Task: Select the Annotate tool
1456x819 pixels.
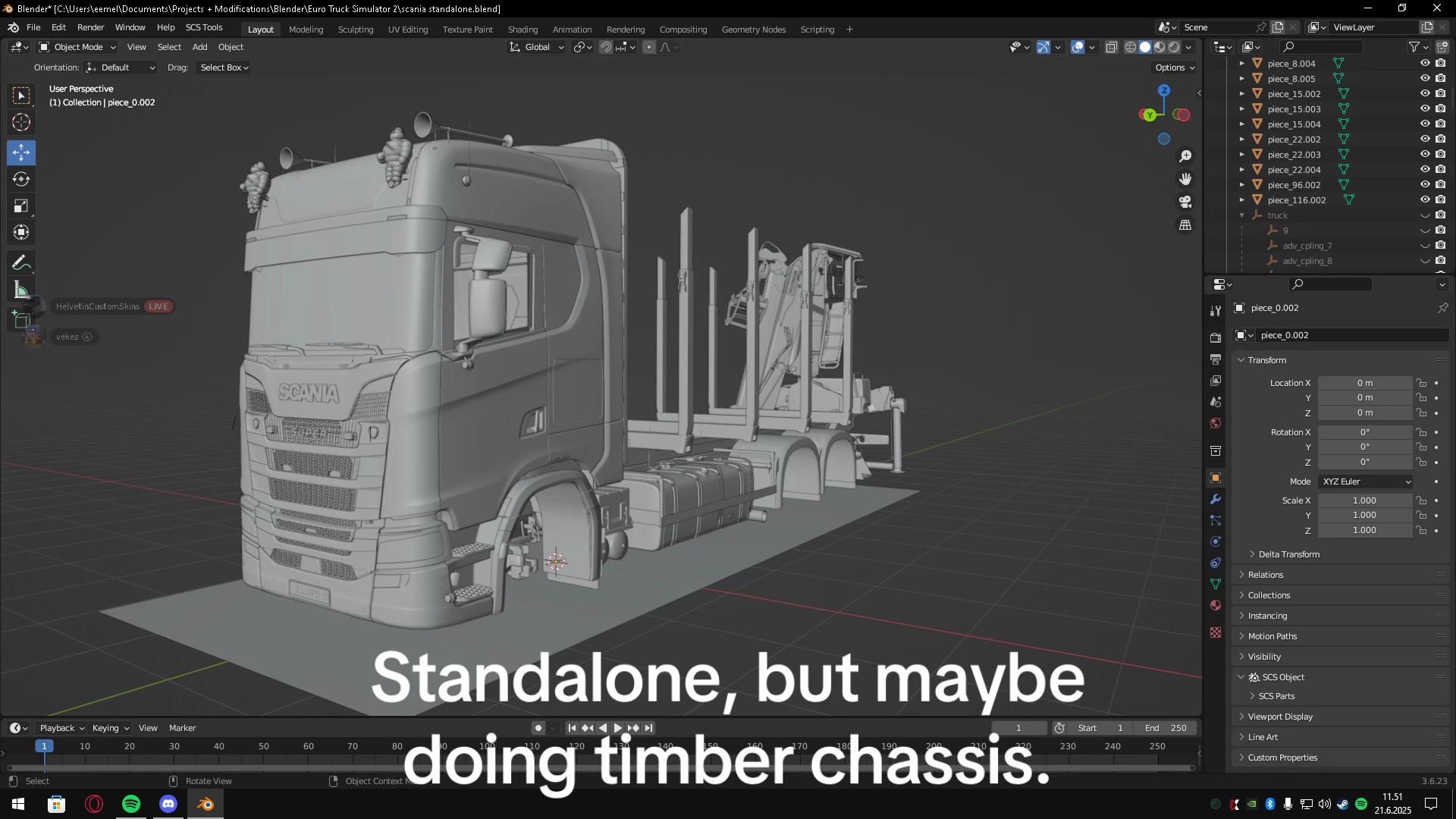Action: pyautogui.click(x=21, y=262)
